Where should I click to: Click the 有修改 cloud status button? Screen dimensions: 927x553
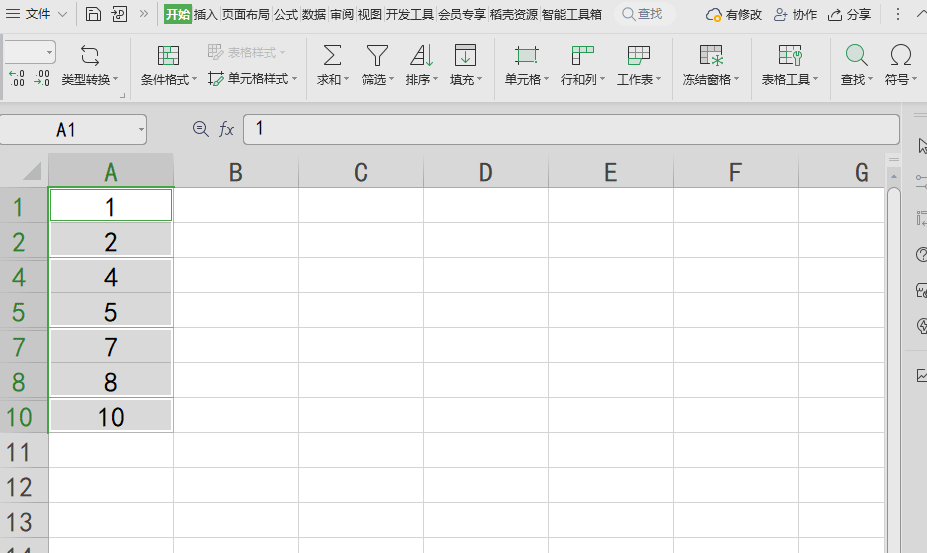(734, 15)
